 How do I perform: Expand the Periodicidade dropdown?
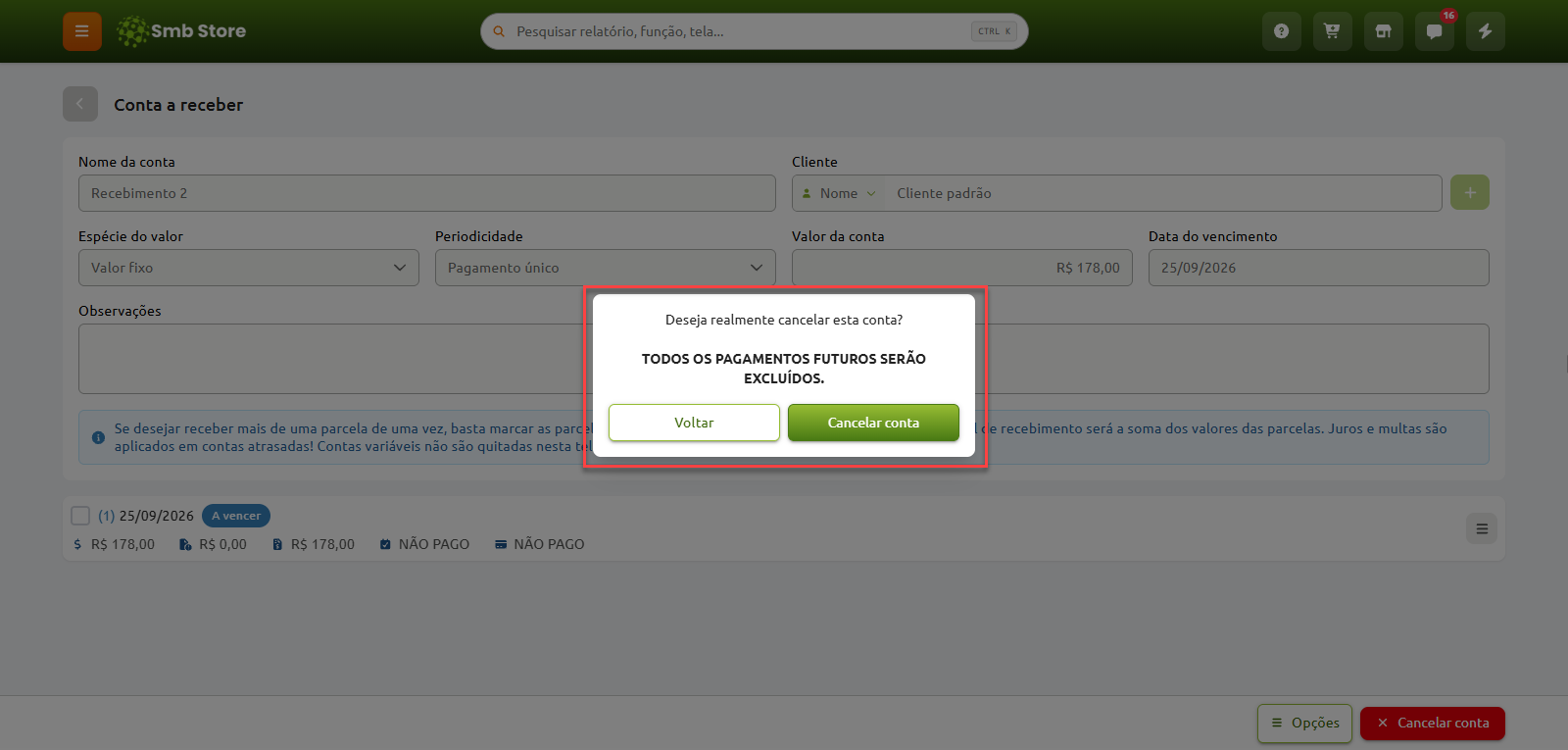click(606, 268)
